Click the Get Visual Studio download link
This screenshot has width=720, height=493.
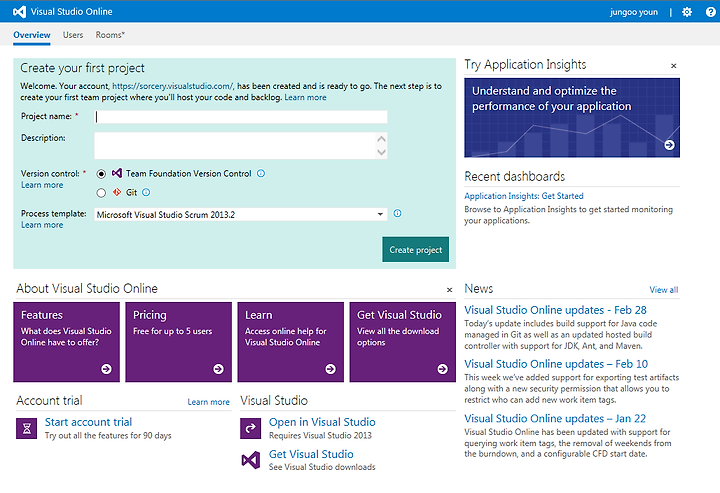pos(311,454)
